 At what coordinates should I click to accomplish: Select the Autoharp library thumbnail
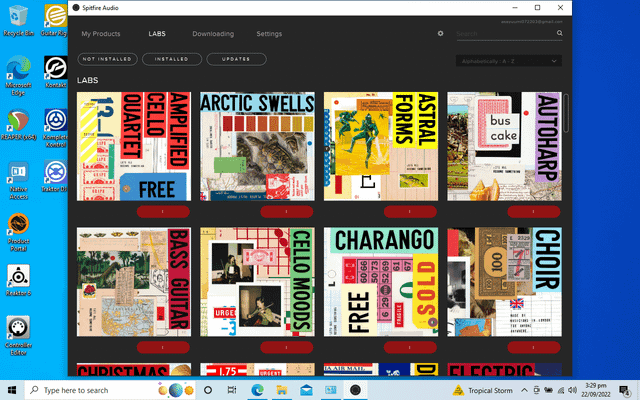coord(504,146)
